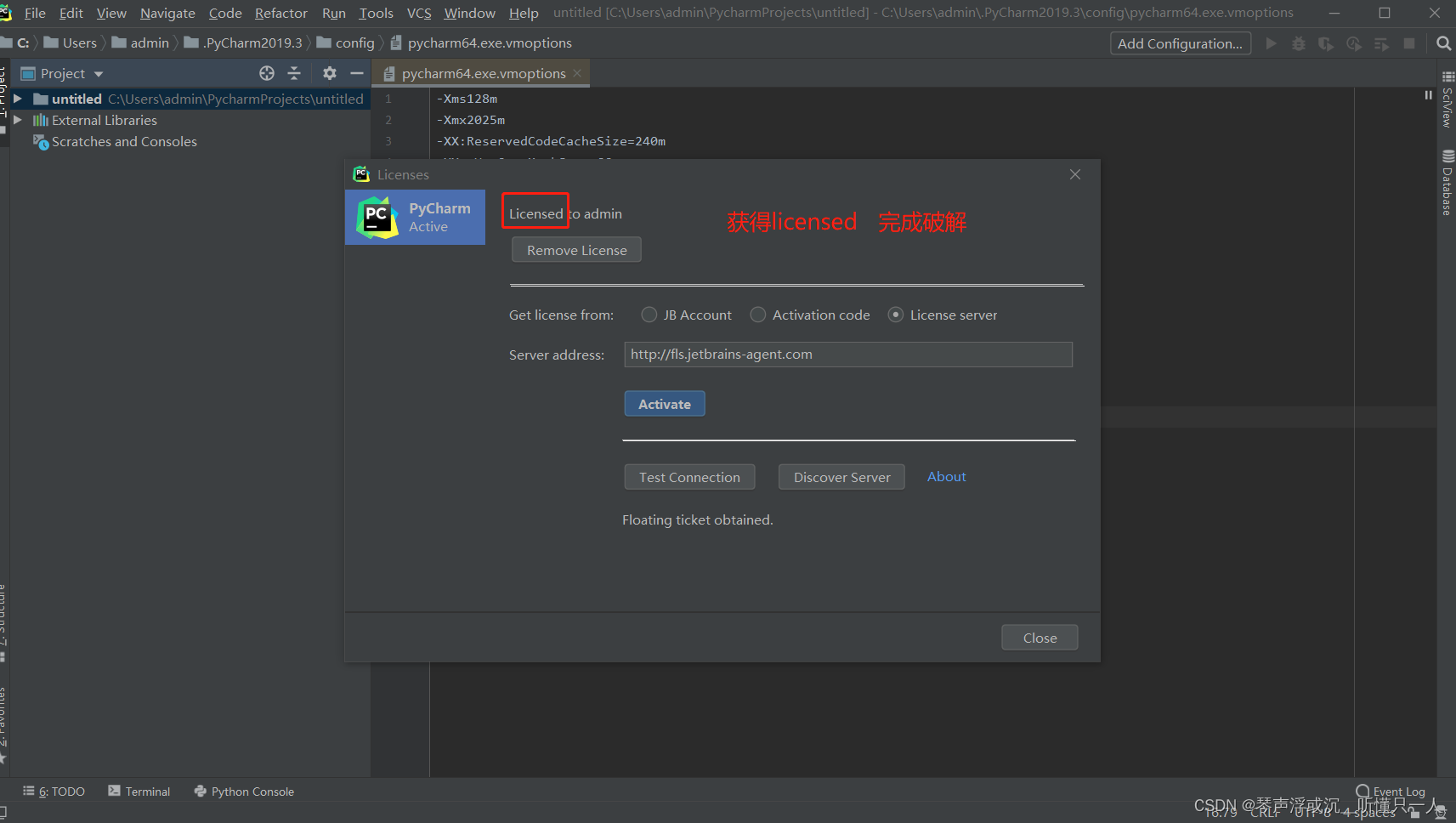
Task: Open the Edit menu
Action: pos(71,13)
